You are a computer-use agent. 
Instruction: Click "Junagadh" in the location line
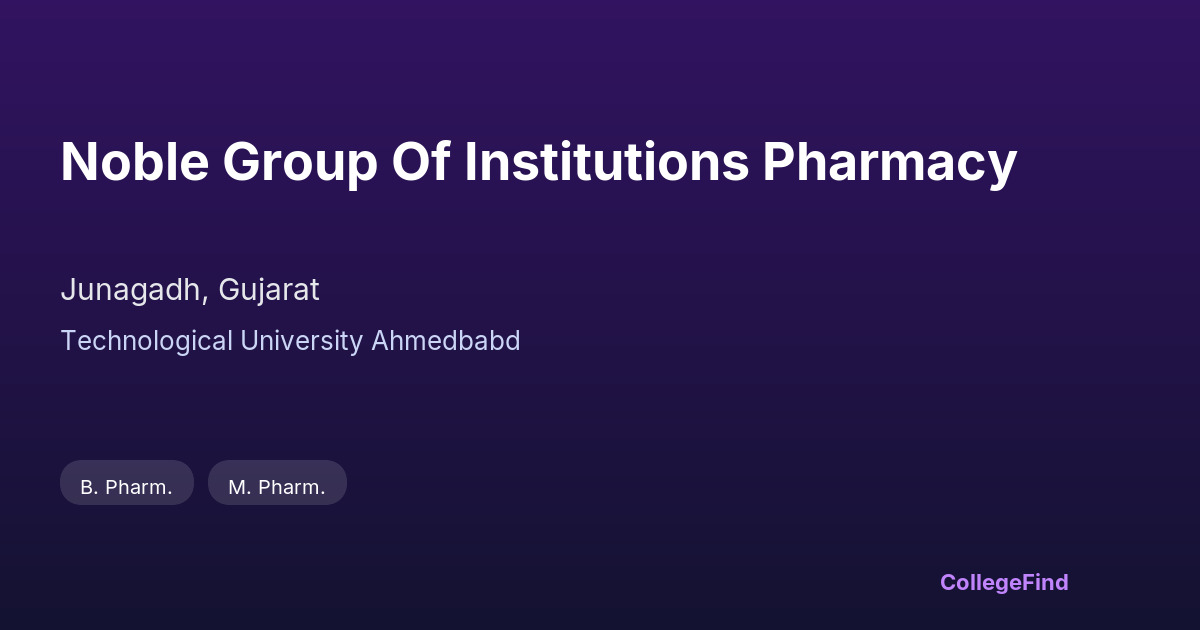click(x=133, y=290)
